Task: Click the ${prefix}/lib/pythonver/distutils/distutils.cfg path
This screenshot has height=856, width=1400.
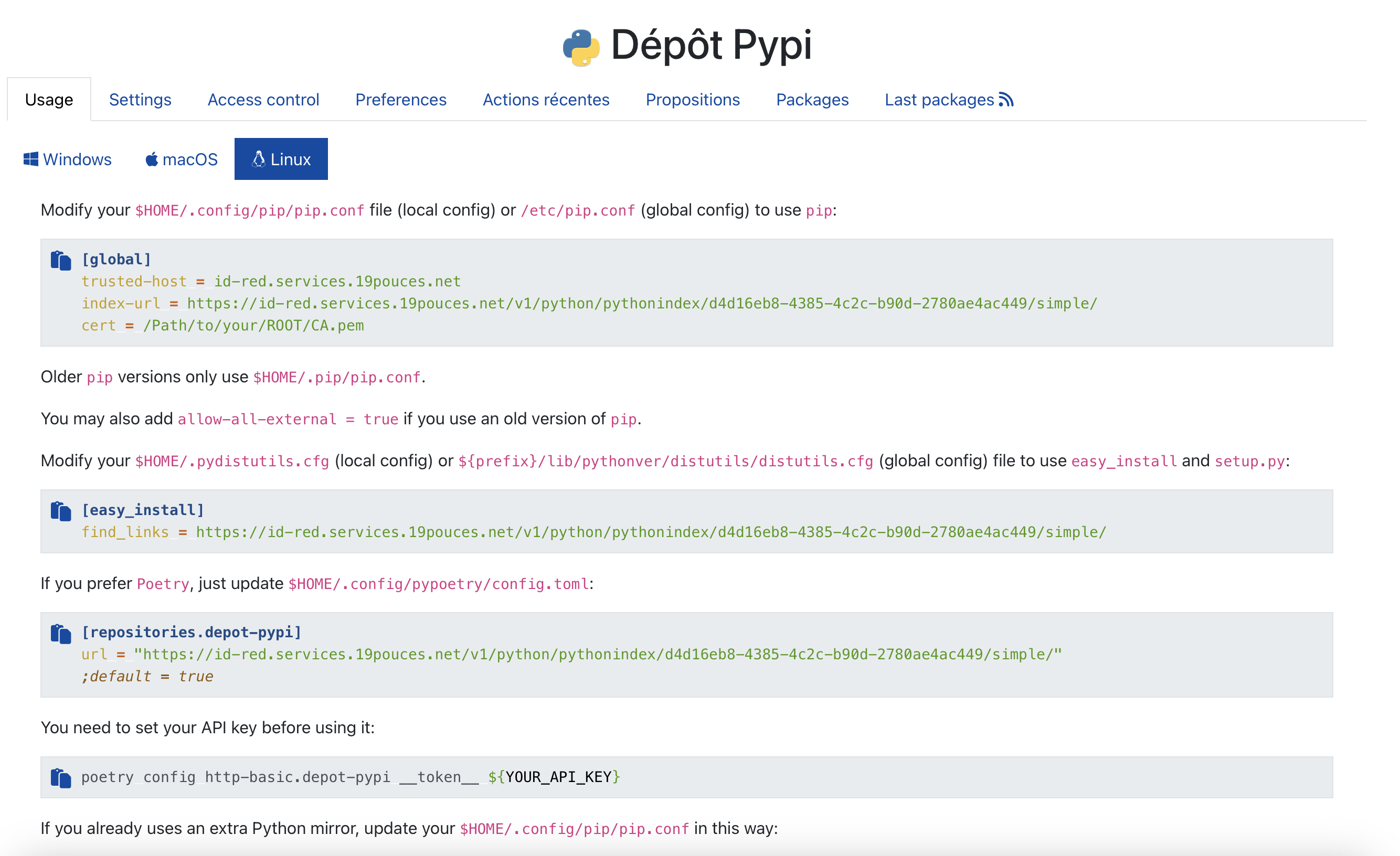Action: [665, 461]
